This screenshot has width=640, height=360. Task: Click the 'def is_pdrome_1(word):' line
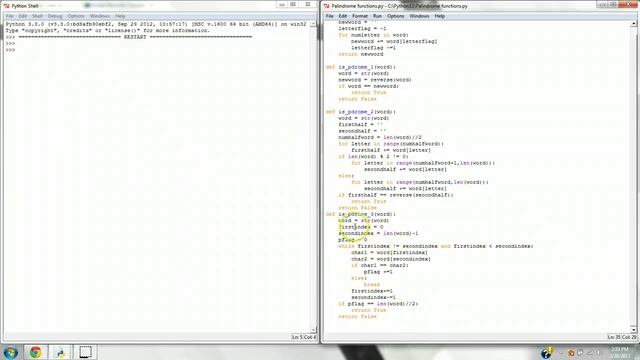(361, 67)
